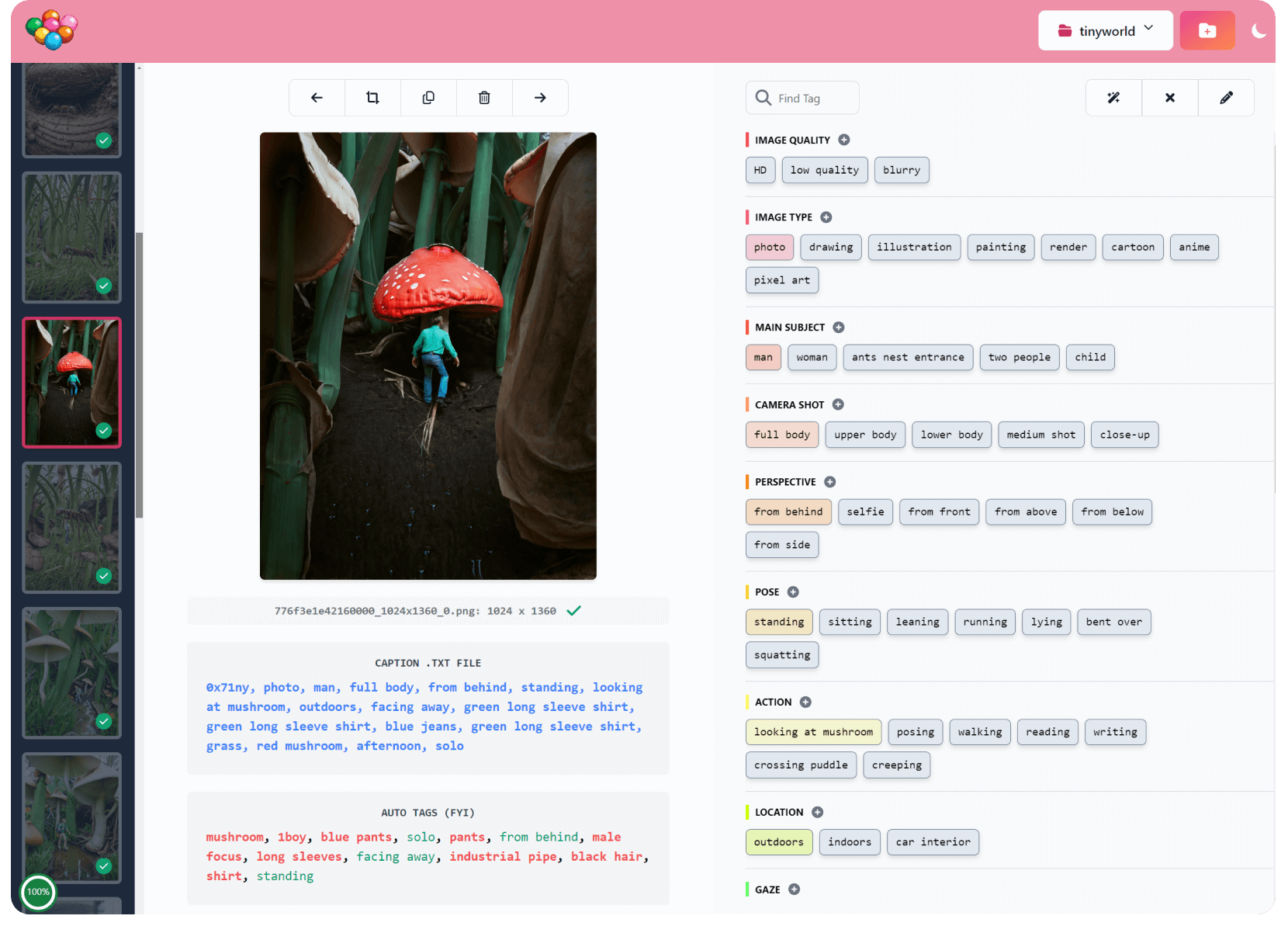Go to previous image with left arrow
This screenshot has height=933, width=1288.
[x=317, y=97]
